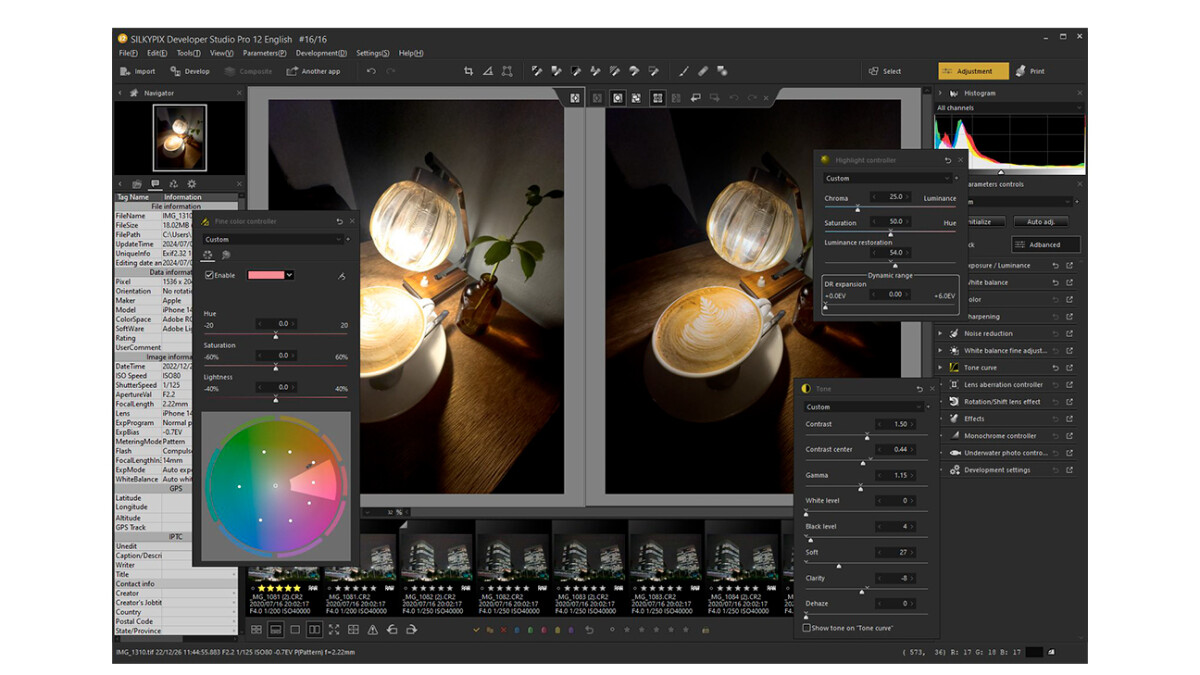This screenshot has width=1200, height=675.
Task: Open the folder tab in info panel
Action: (136, 184)
